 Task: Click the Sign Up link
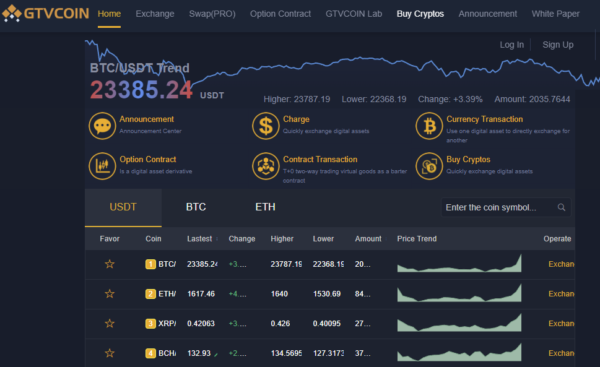point(558,45)
